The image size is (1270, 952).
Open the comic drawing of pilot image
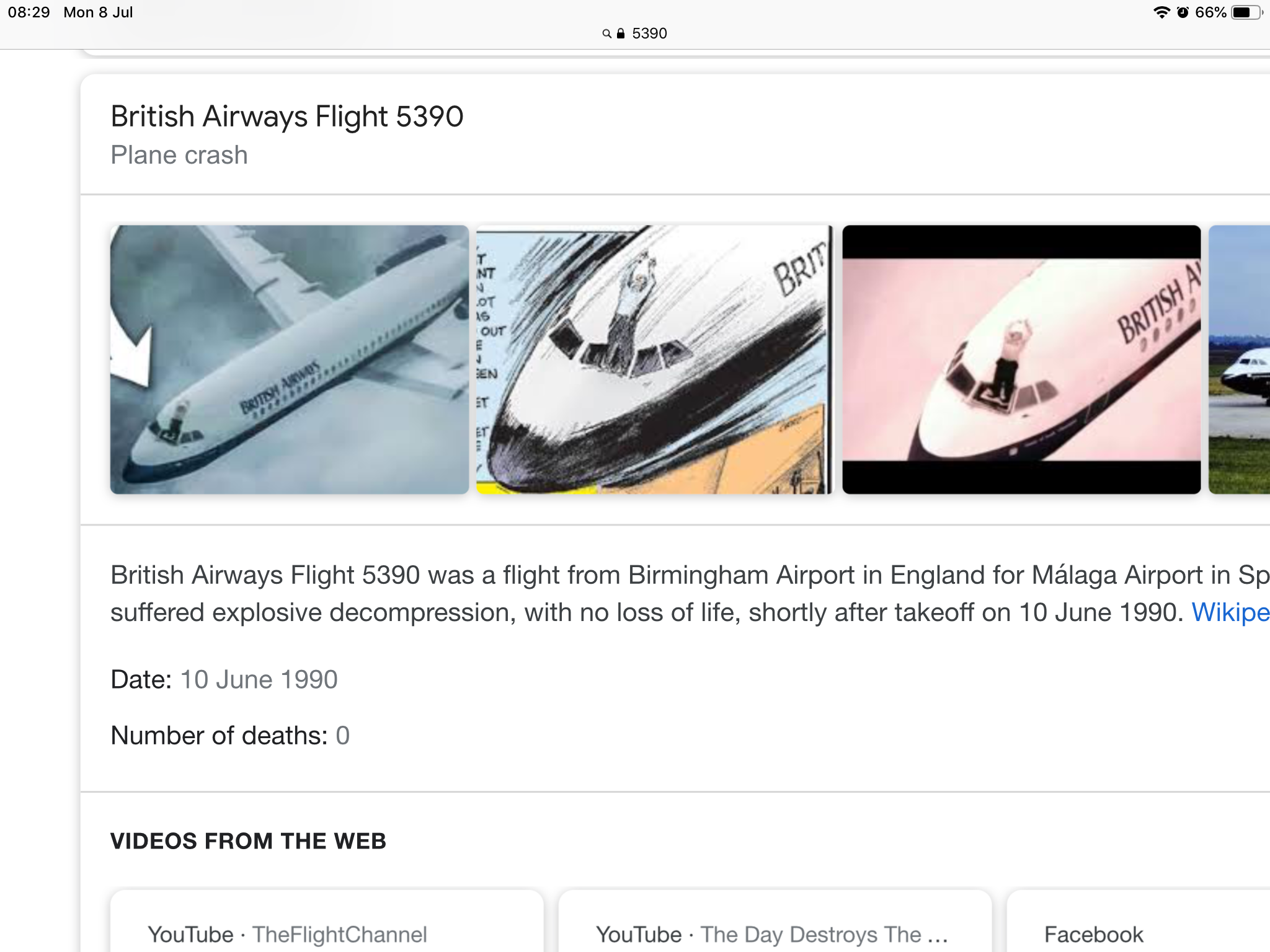click(655, 359)
